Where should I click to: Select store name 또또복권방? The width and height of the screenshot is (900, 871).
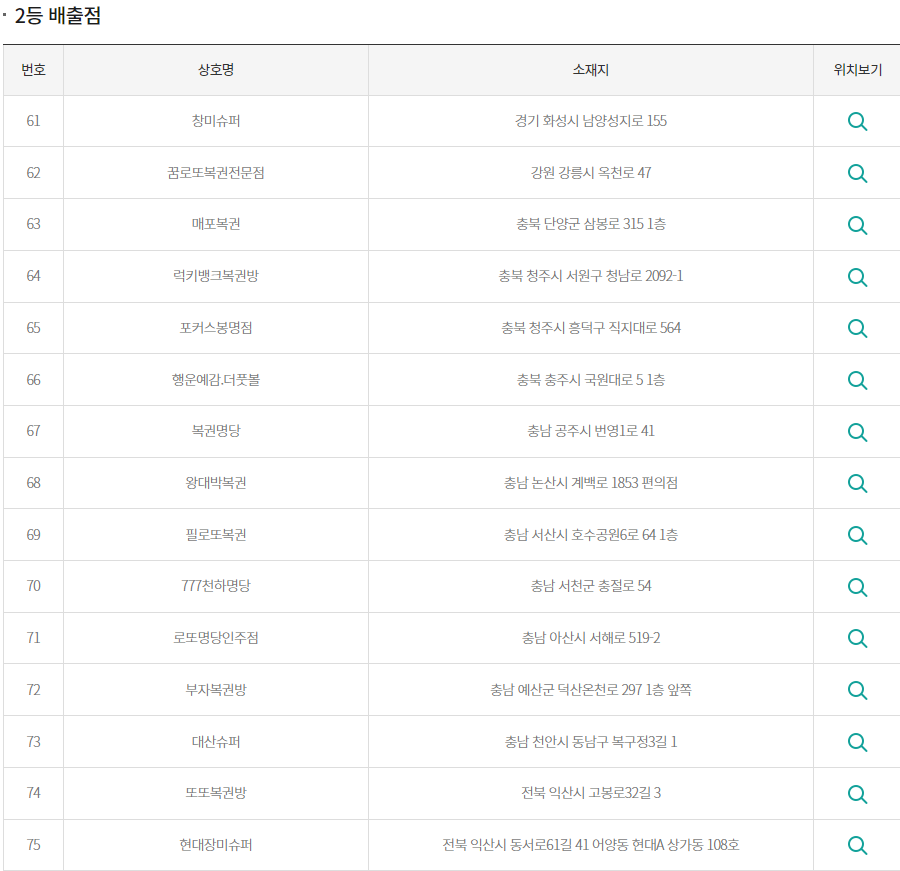click(x=216, y=792)
